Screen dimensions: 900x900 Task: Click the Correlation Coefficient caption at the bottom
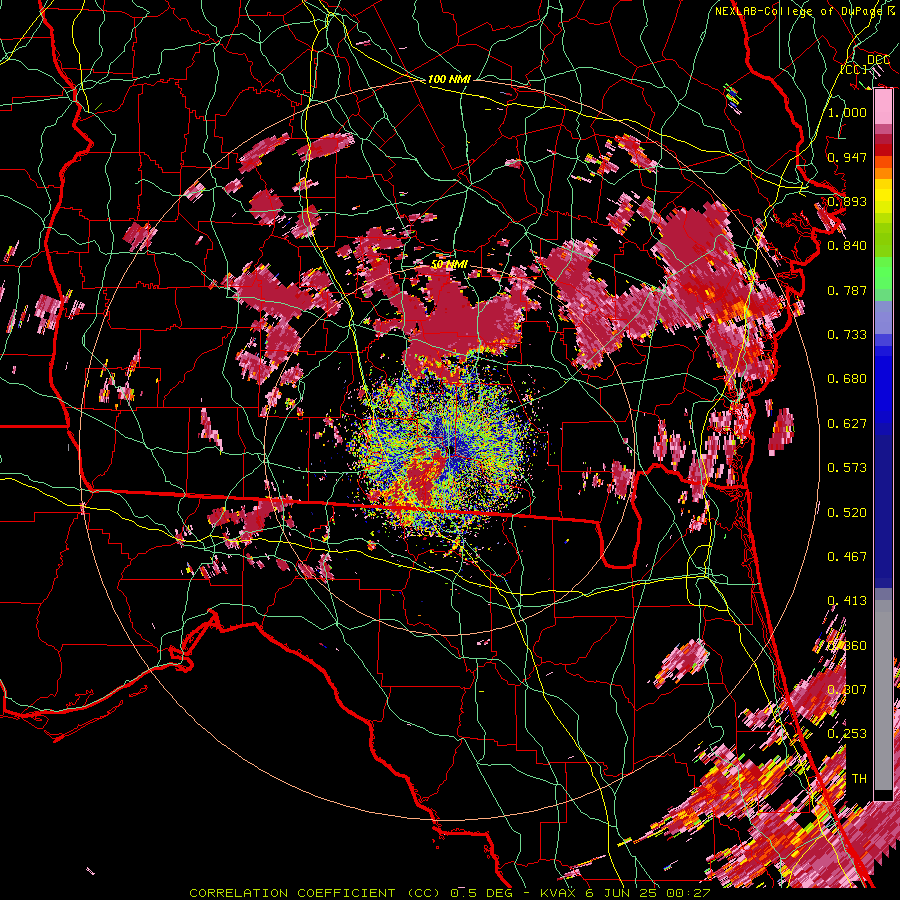pyautogui.click(x=450, y=893)
